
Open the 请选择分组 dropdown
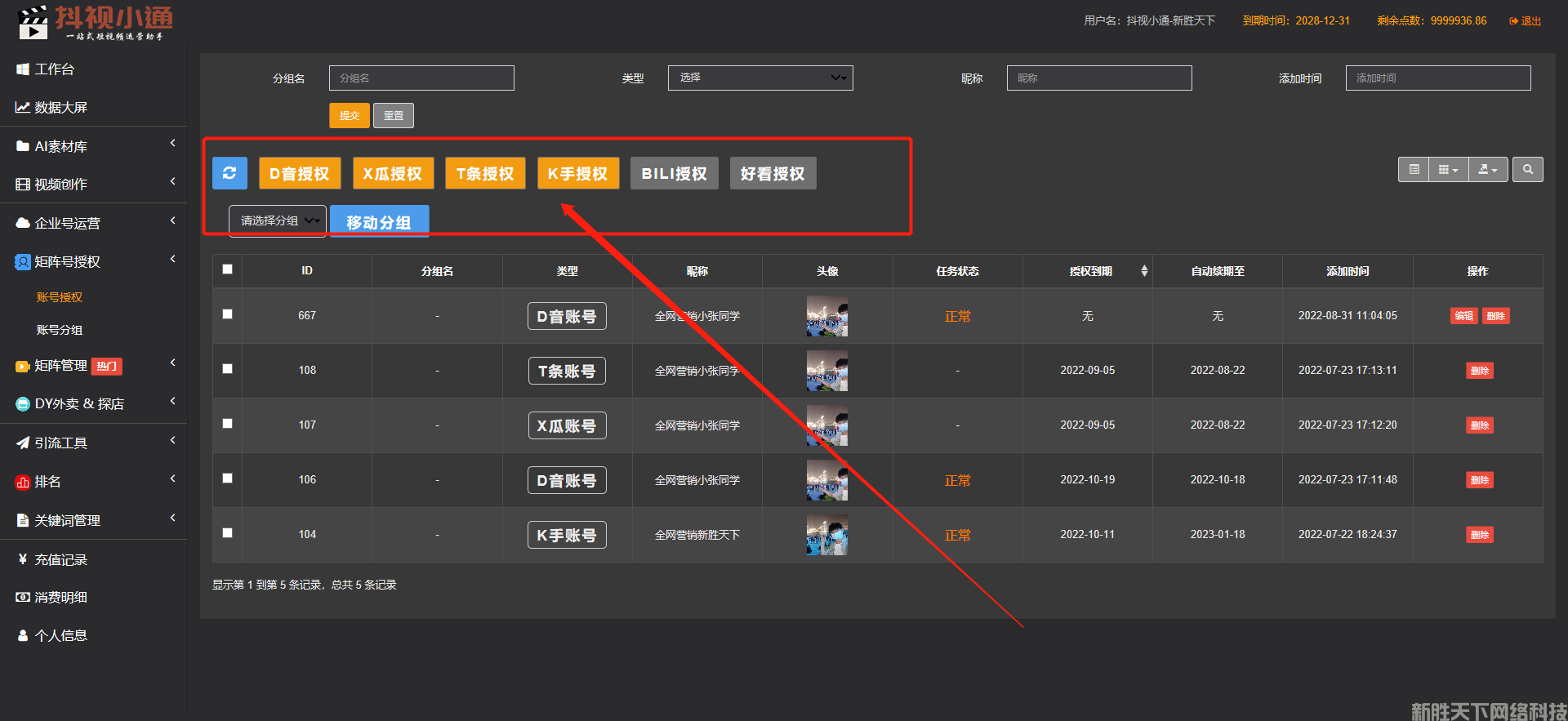(x=278, y=221)
